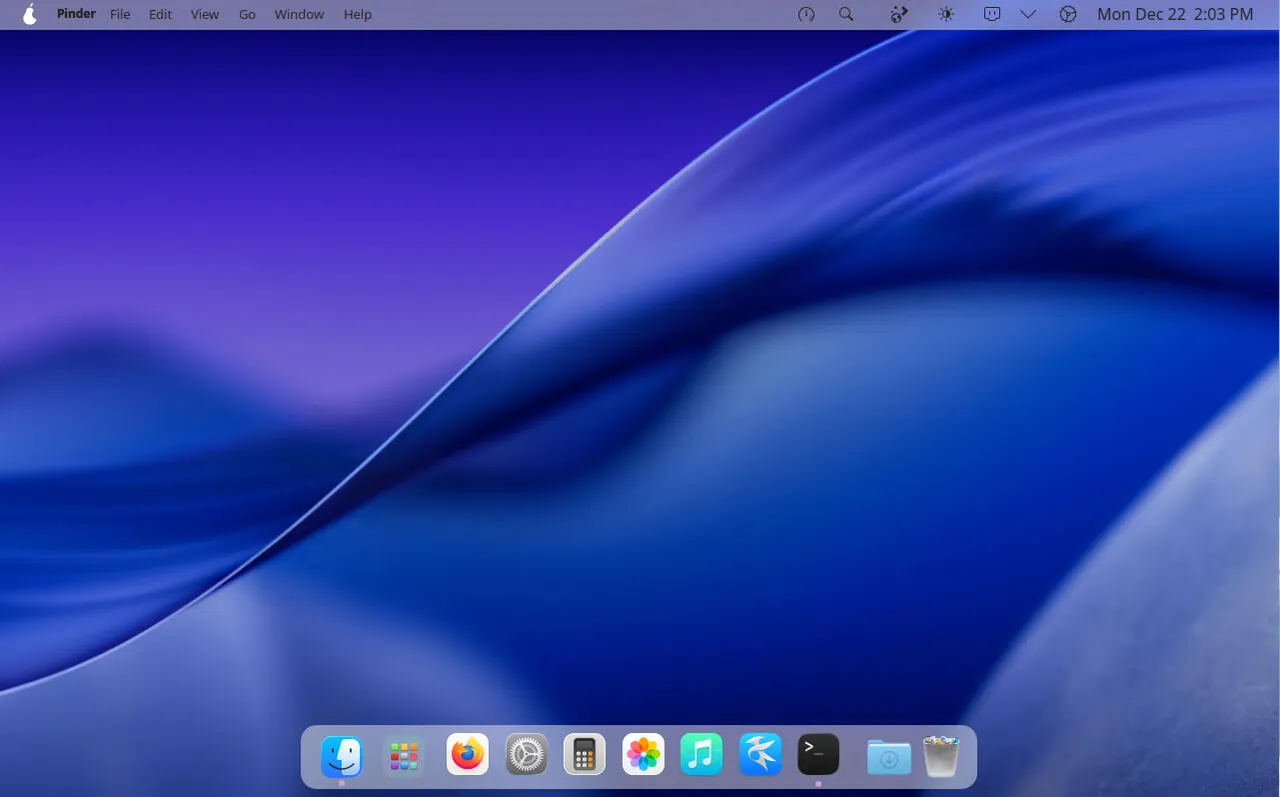Open the Downloads folder in dock
This screenshot has height=797, width=1280.
(x=888, y=757)
